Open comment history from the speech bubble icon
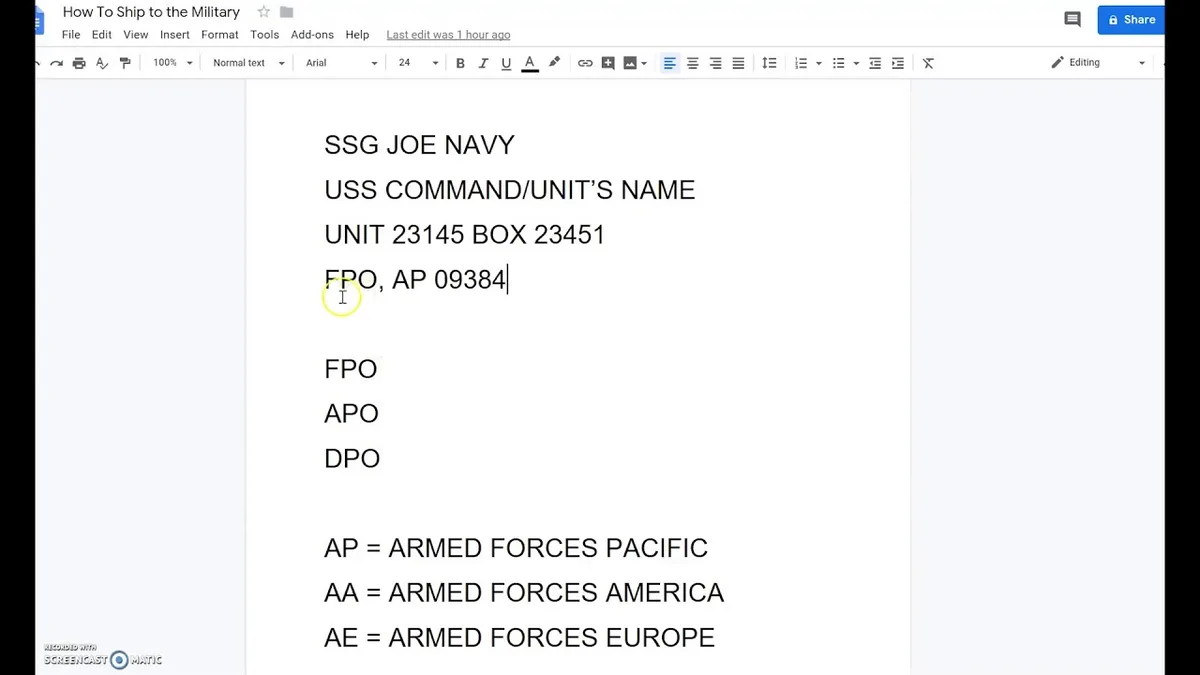This screenshot has height=675, width=1200. (1072, 19)
